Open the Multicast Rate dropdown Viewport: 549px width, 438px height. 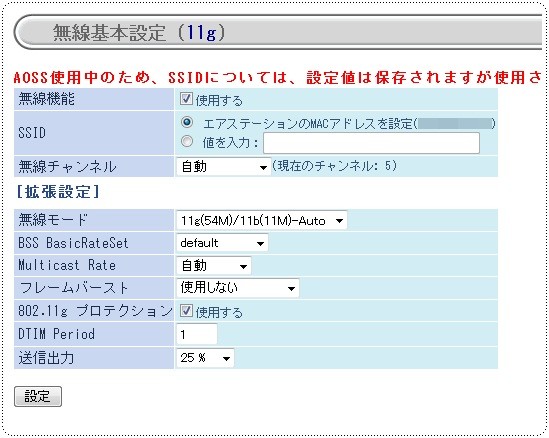(x=214, y=266)
